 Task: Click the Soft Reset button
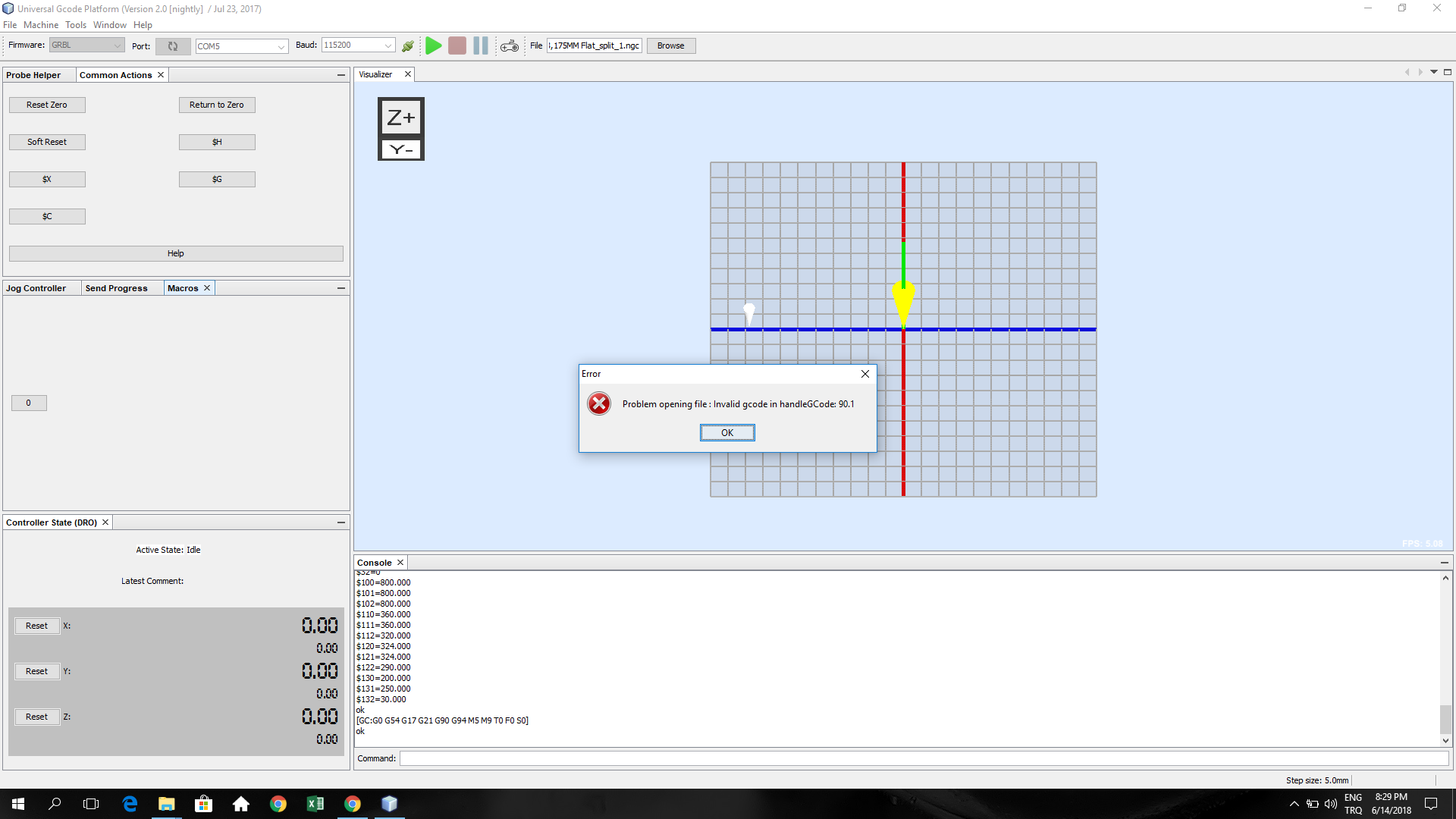click(47, 142)
